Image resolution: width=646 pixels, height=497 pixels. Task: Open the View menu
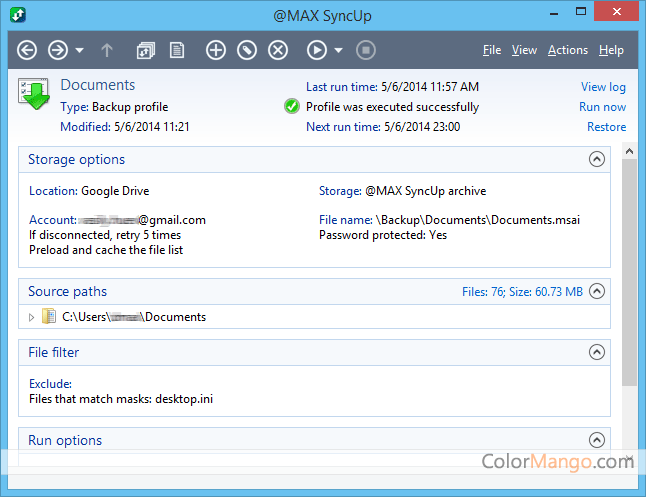point(524,50)
